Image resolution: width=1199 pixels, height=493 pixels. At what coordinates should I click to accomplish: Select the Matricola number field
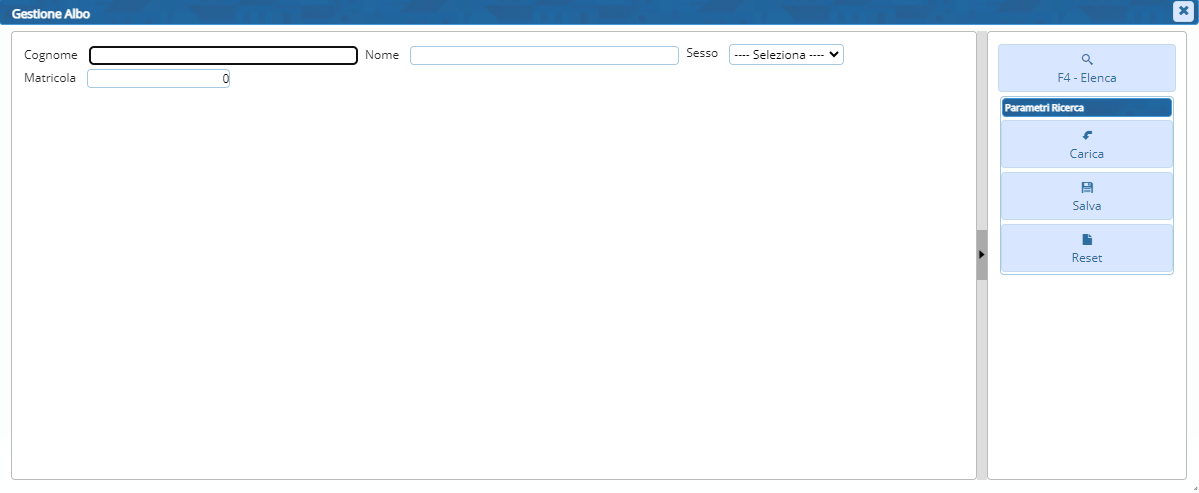[x=158, y=78]
